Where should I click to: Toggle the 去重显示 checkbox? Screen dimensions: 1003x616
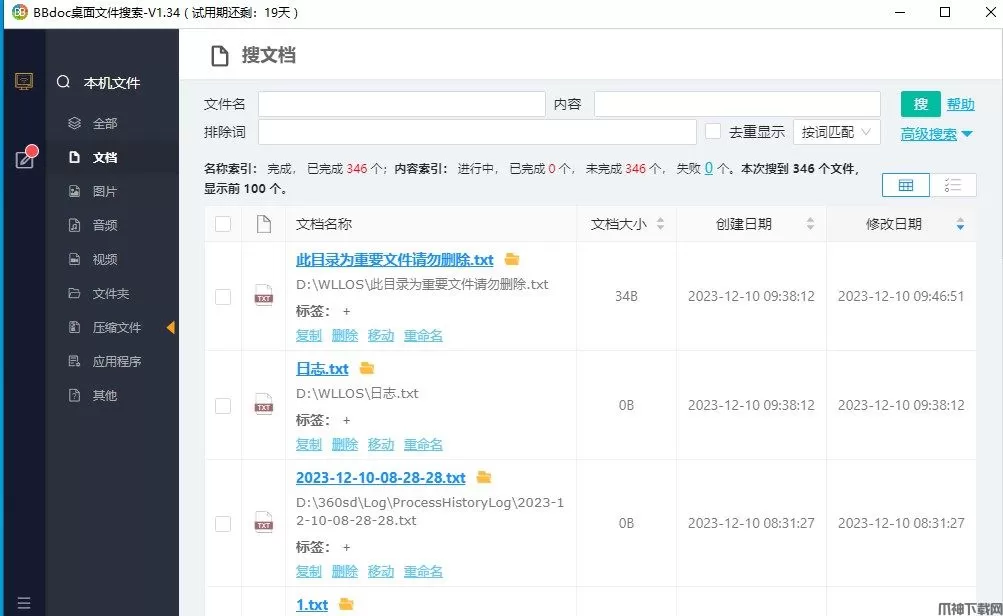tap(713, 131)
